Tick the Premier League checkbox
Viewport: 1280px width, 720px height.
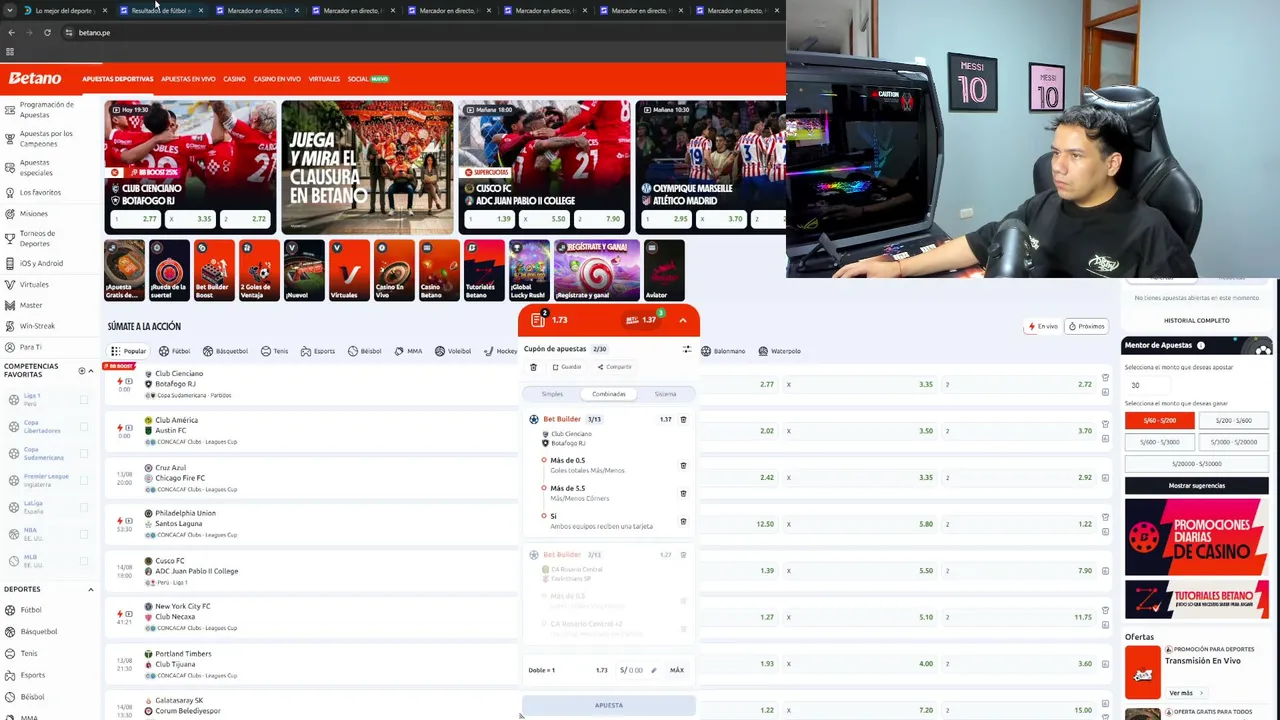point(84,480)
